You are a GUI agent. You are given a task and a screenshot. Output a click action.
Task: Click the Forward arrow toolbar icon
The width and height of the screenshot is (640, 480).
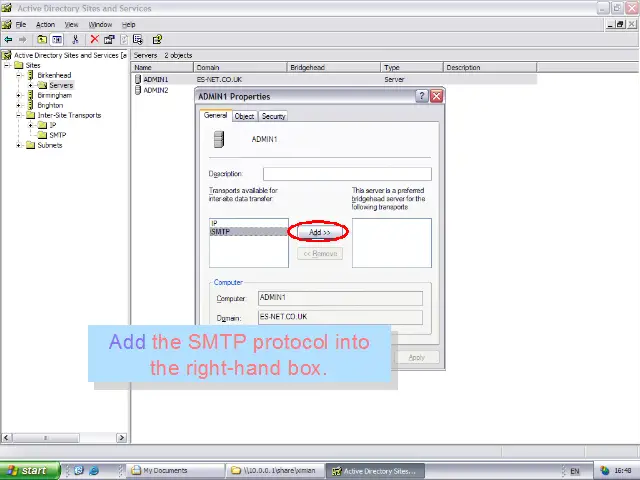(x=22, y=40)
